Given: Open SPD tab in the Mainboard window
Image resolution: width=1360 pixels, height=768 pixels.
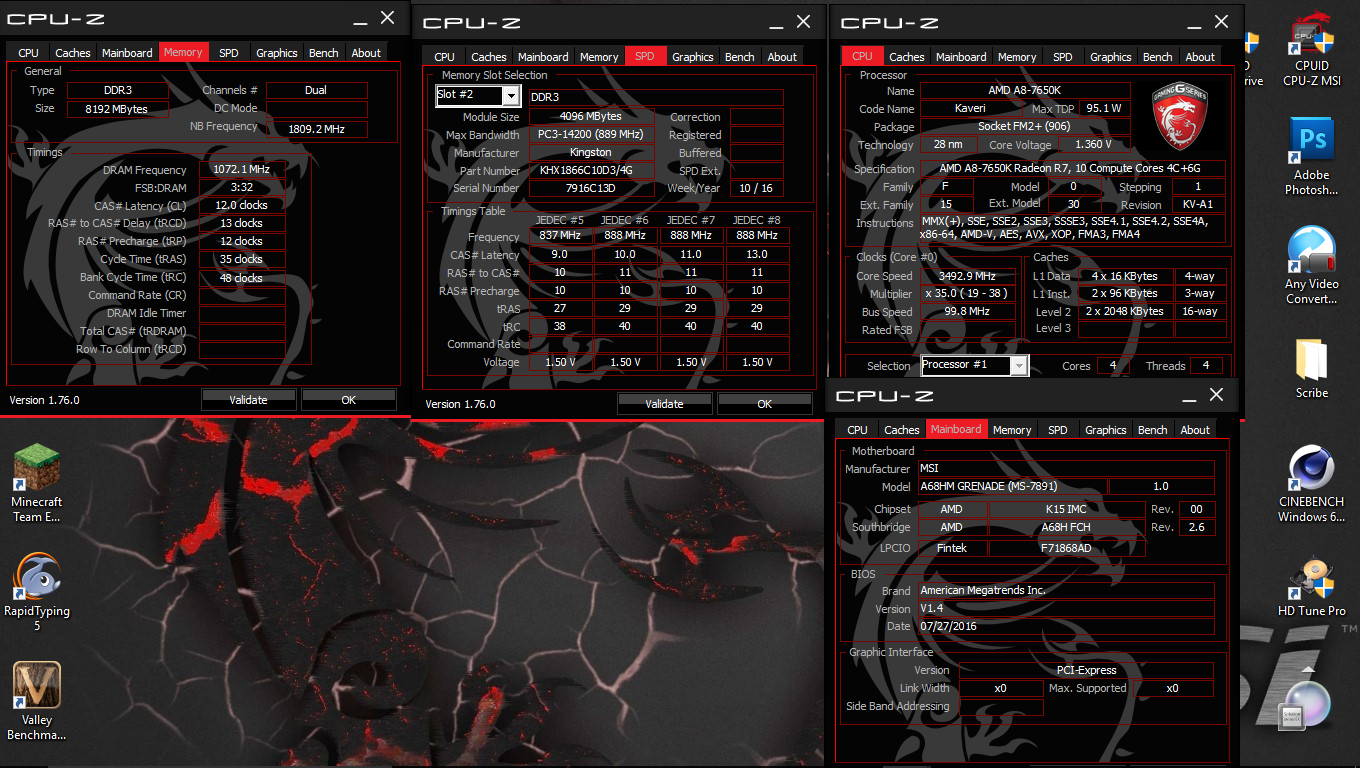Looking at the screenshot, I should (1058, 430).
